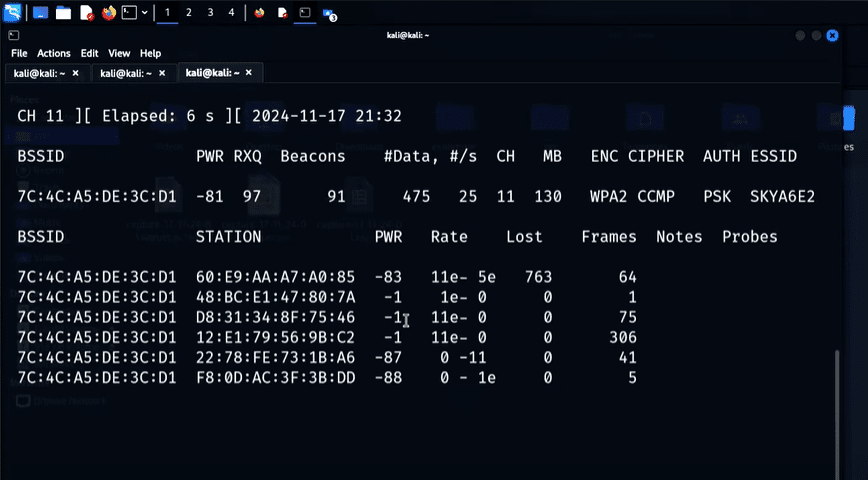Open the Edit menu
868x480 pixels.
[x=90, y=53]
